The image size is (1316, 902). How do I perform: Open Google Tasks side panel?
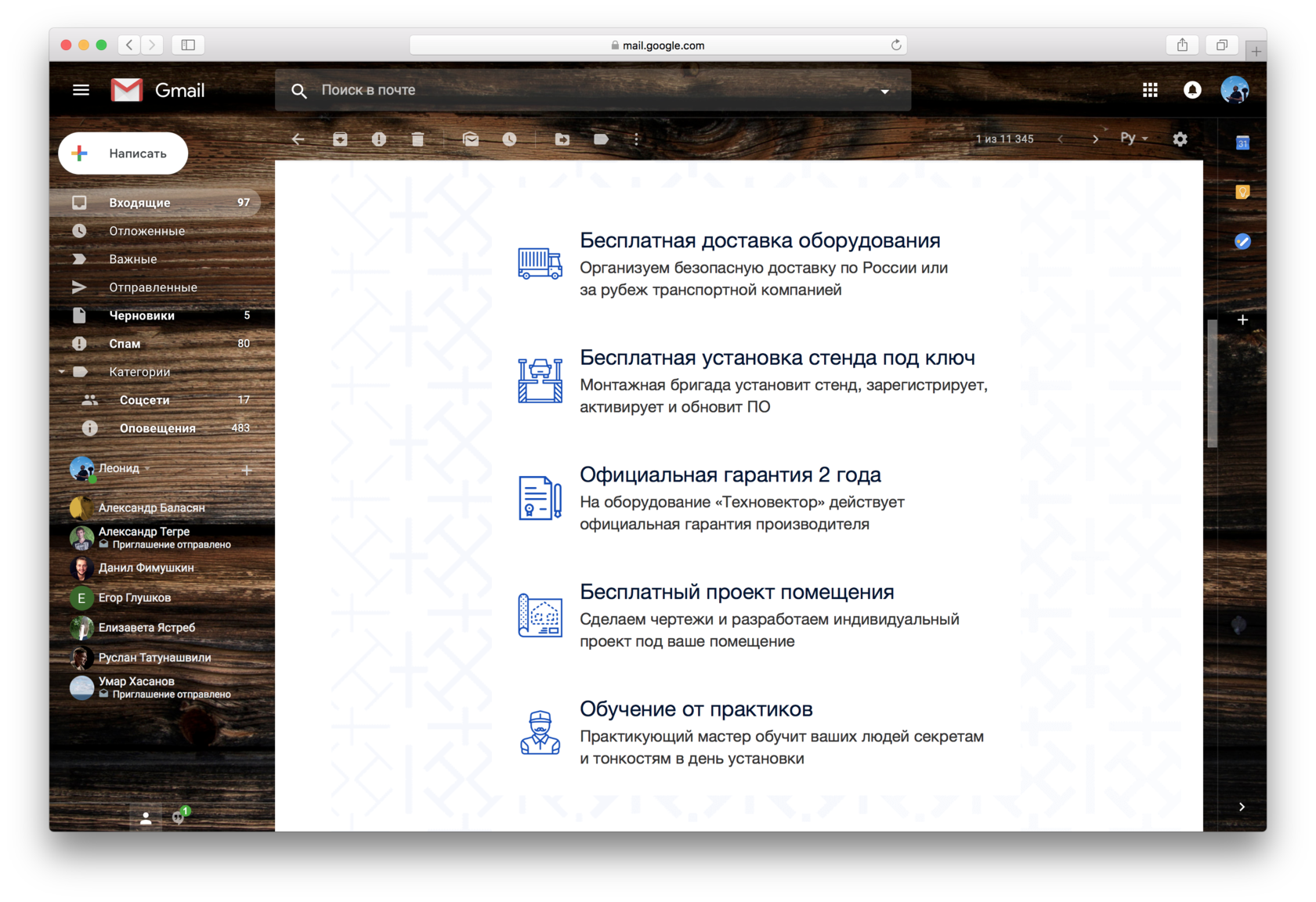(x=1242, y=241)
